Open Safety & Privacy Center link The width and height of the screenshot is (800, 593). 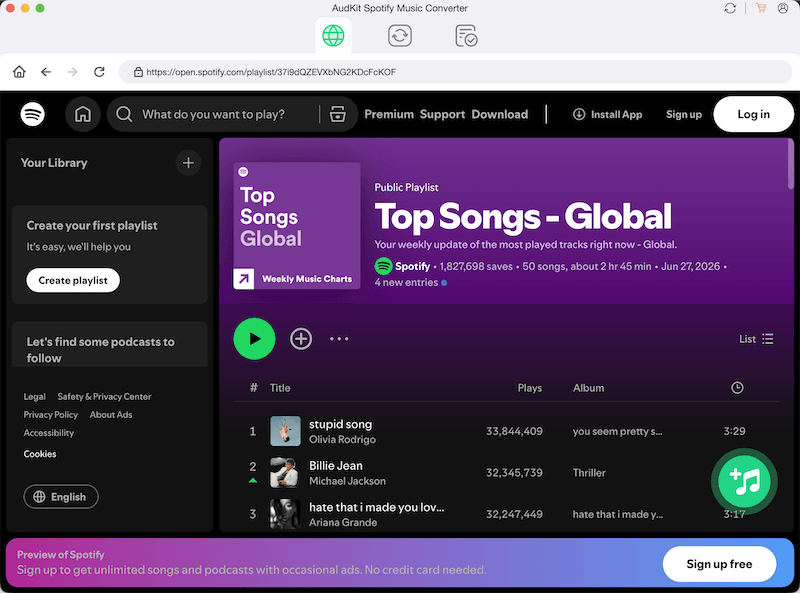point(104,397)
